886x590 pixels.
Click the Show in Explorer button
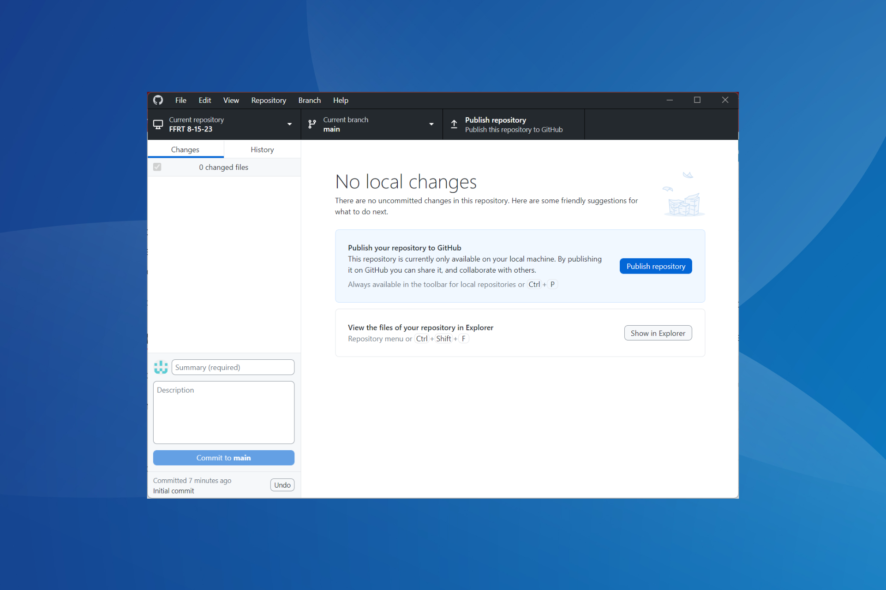pos(658,333)
